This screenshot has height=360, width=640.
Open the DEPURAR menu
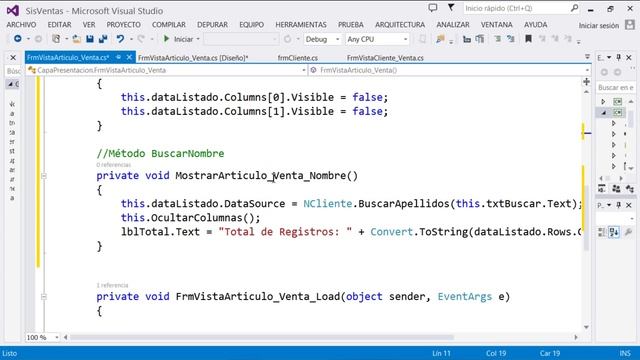pos(212,25)
